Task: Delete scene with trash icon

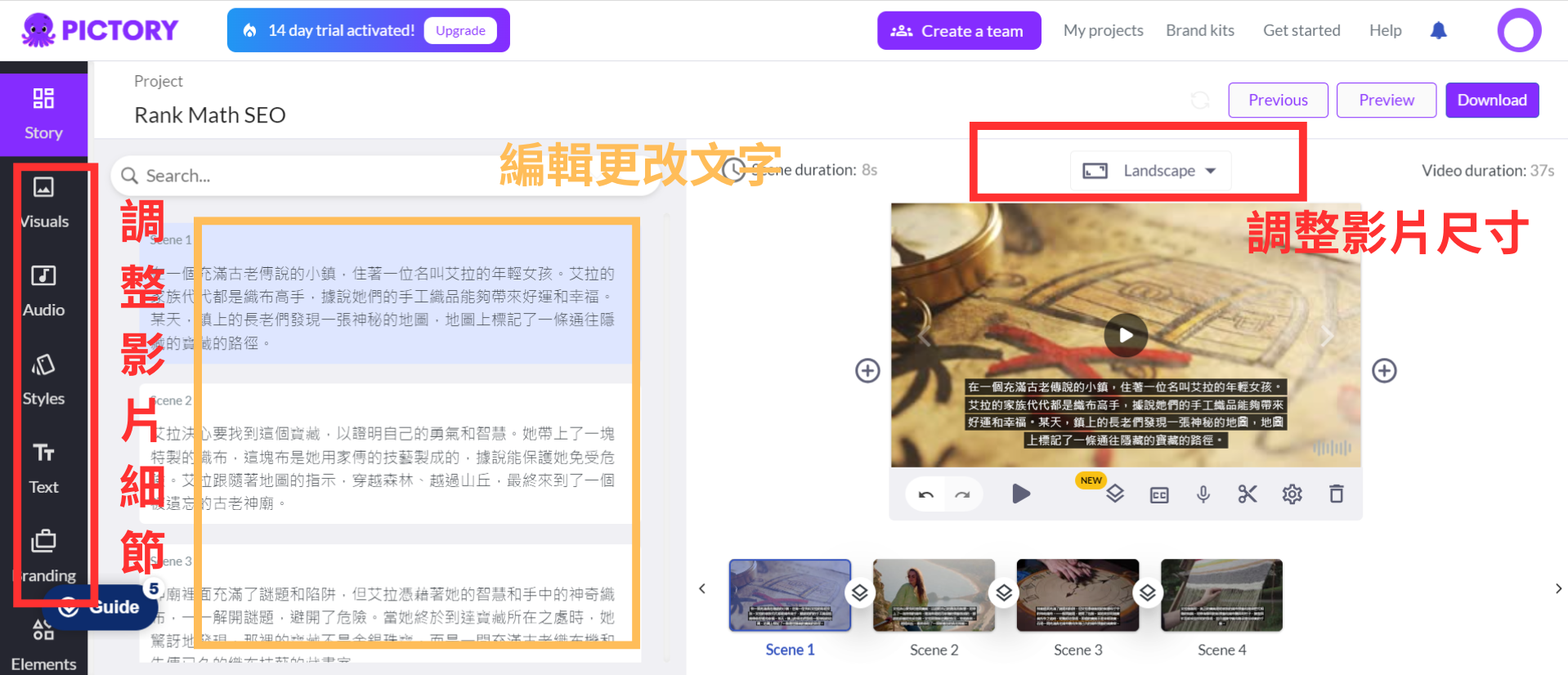Action: pos(1336,494)
